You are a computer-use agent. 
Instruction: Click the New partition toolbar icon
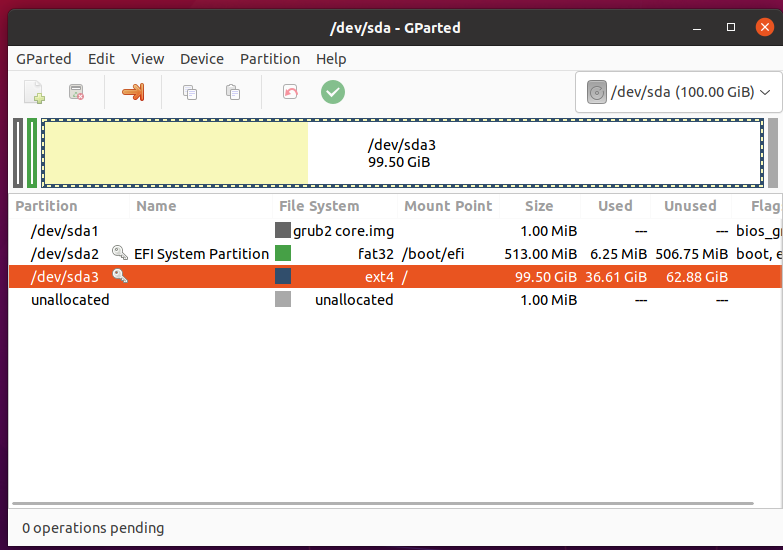(x=34, y=92)
